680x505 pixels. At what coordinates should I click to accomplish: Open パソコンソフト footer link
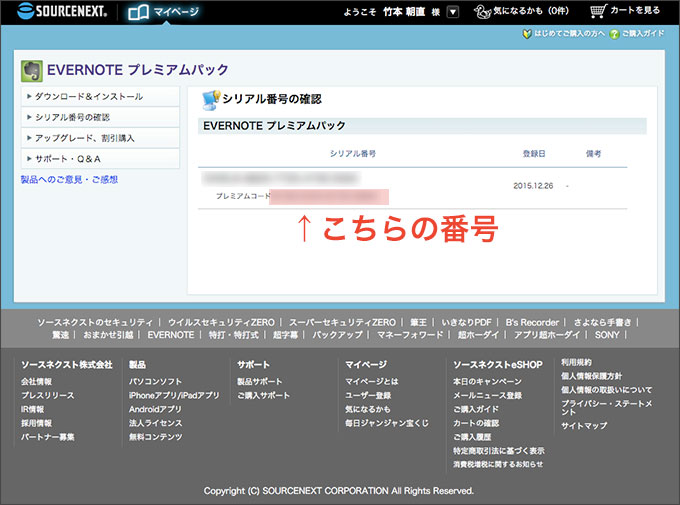click(x=155, y=382)
